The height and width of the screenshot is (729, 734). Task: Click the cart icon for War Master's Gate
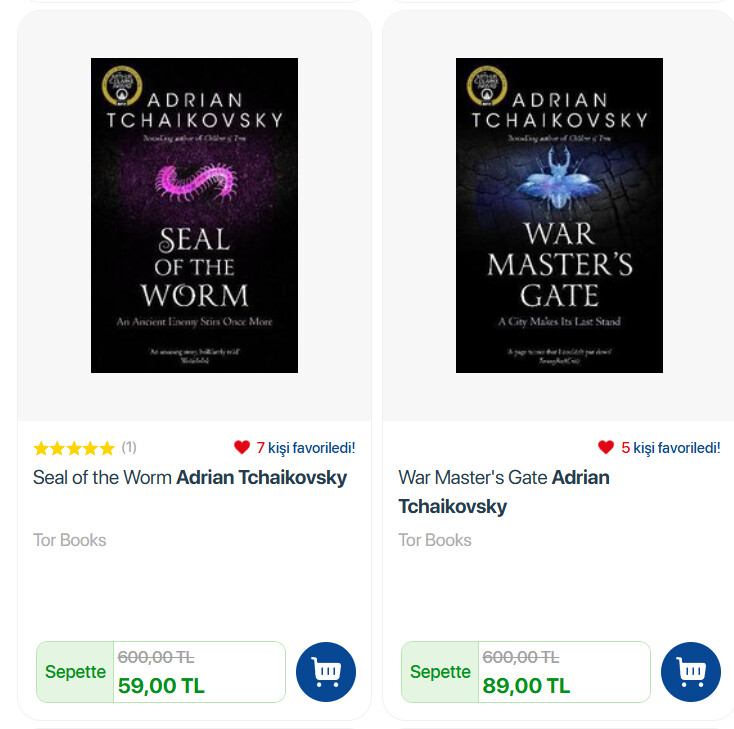(x=691, y=671)
